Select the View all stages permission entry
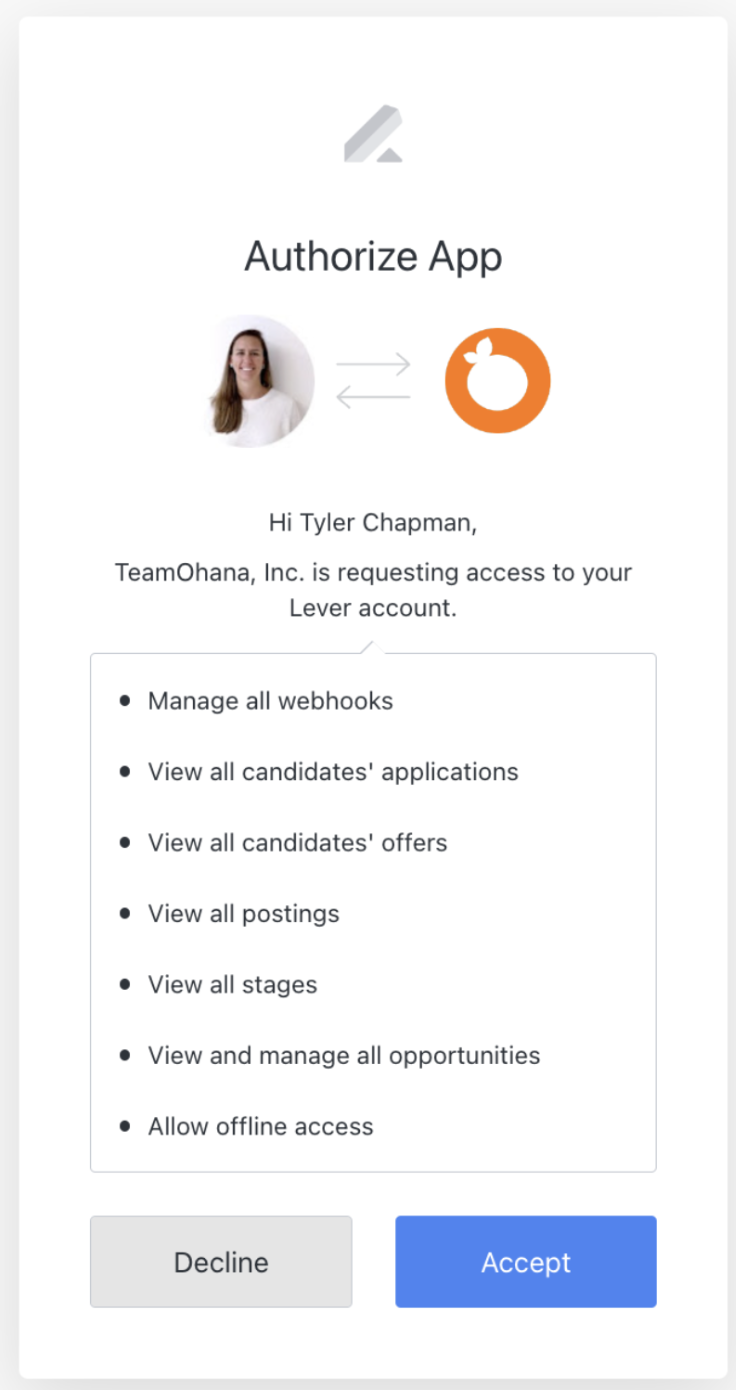Image resolution: width=736 pixels, height=1390 pixels. tap(232, 984)
